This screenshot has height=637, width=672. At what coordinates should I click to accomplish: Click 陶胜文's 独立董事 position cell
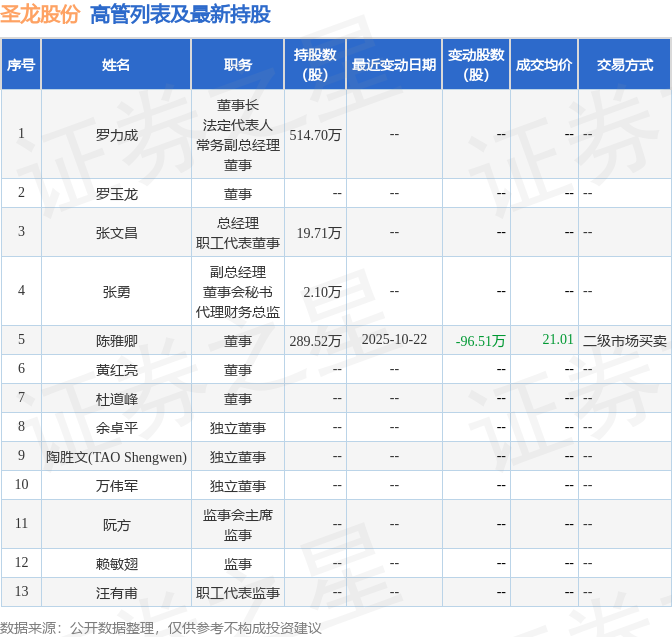pyautogui.click(x=238, y=457)
